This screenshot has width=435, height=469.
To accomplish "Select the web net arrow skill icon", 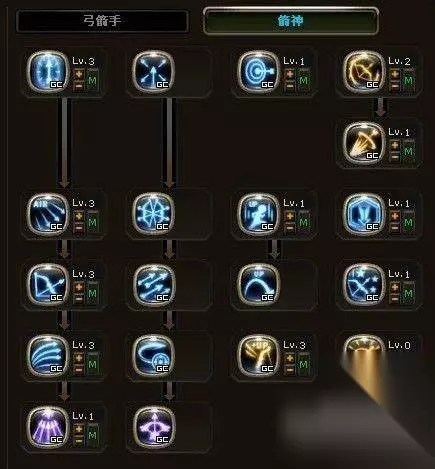I will coord(153,213).
